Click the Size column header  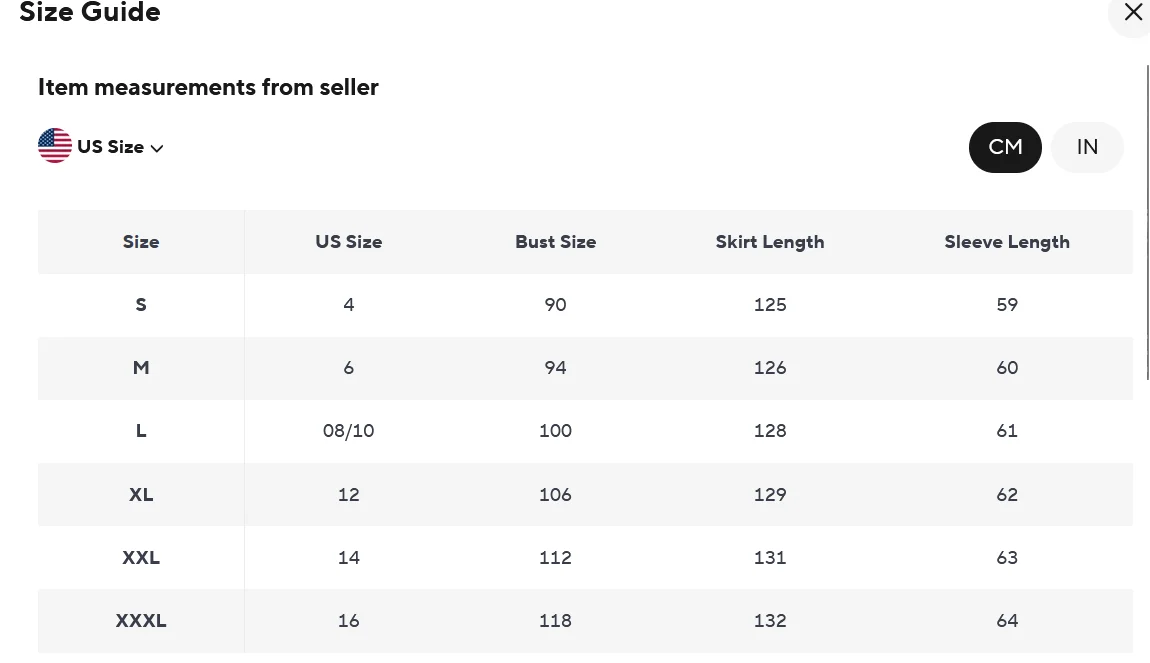pos(141,242)
